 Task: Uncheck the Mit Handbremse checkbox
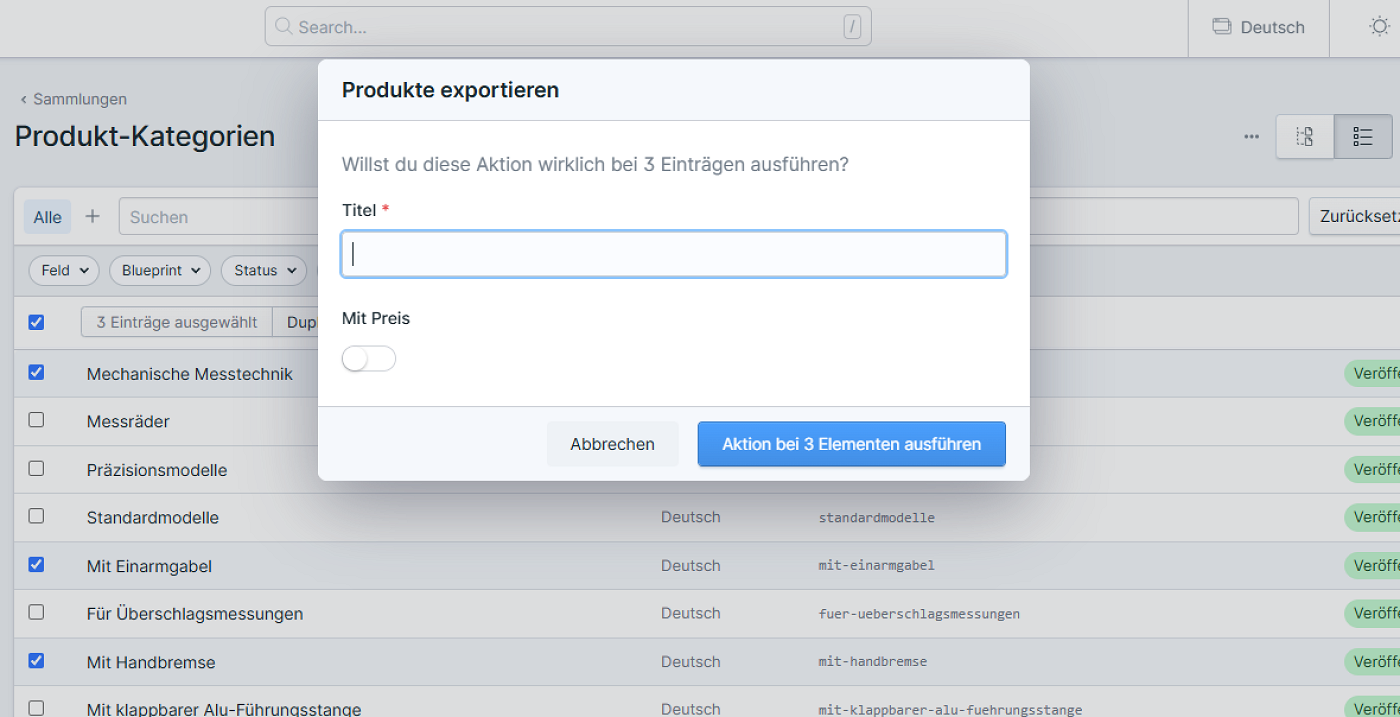pos(36,660)
